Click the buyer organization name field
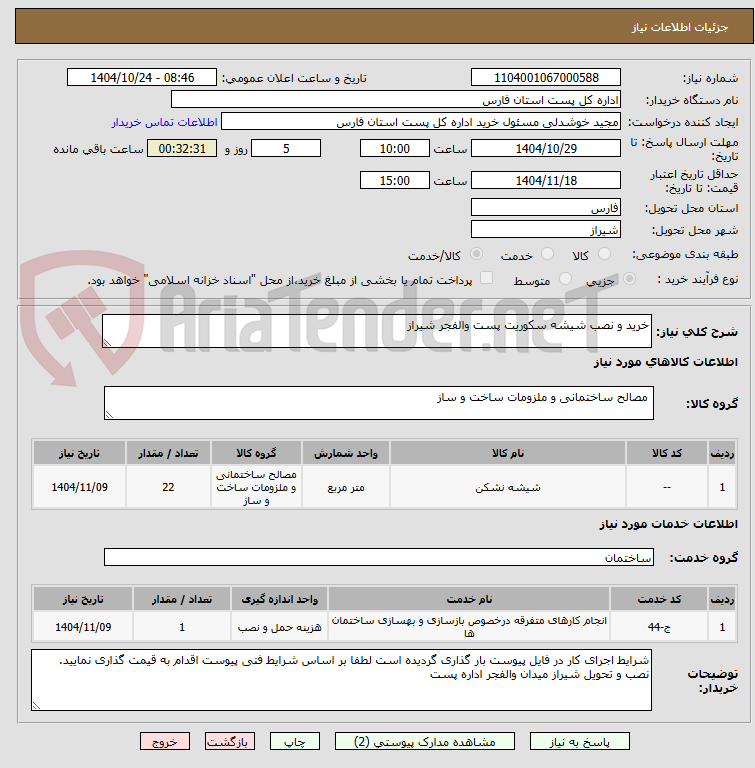 [396, 100]
